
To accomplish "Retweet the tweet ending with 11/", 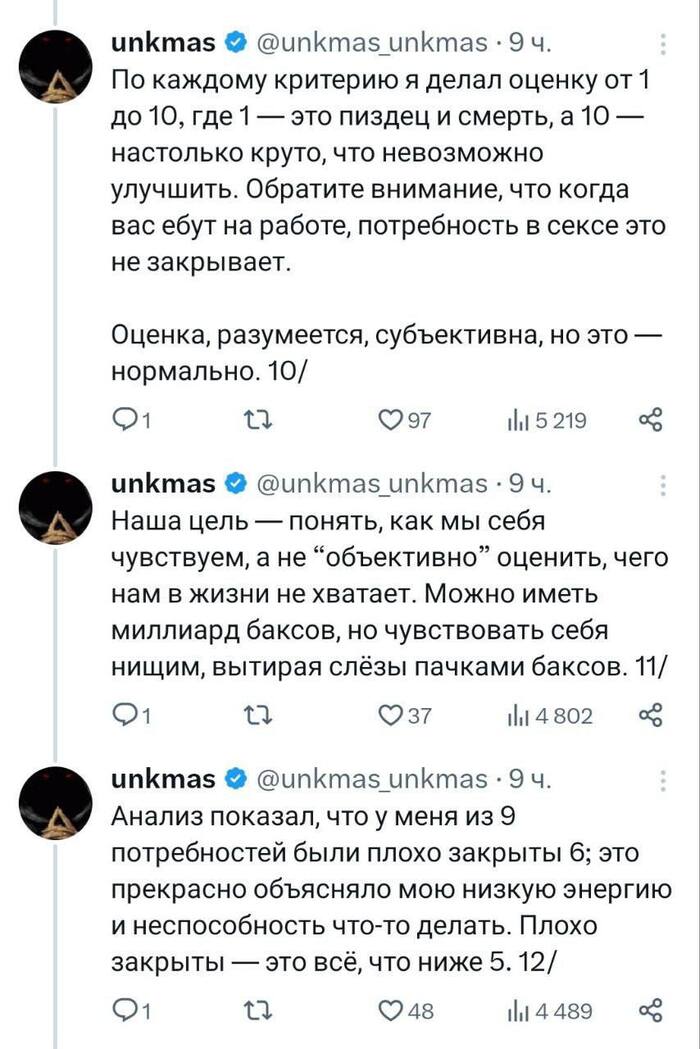I will [x=259, y=715].
